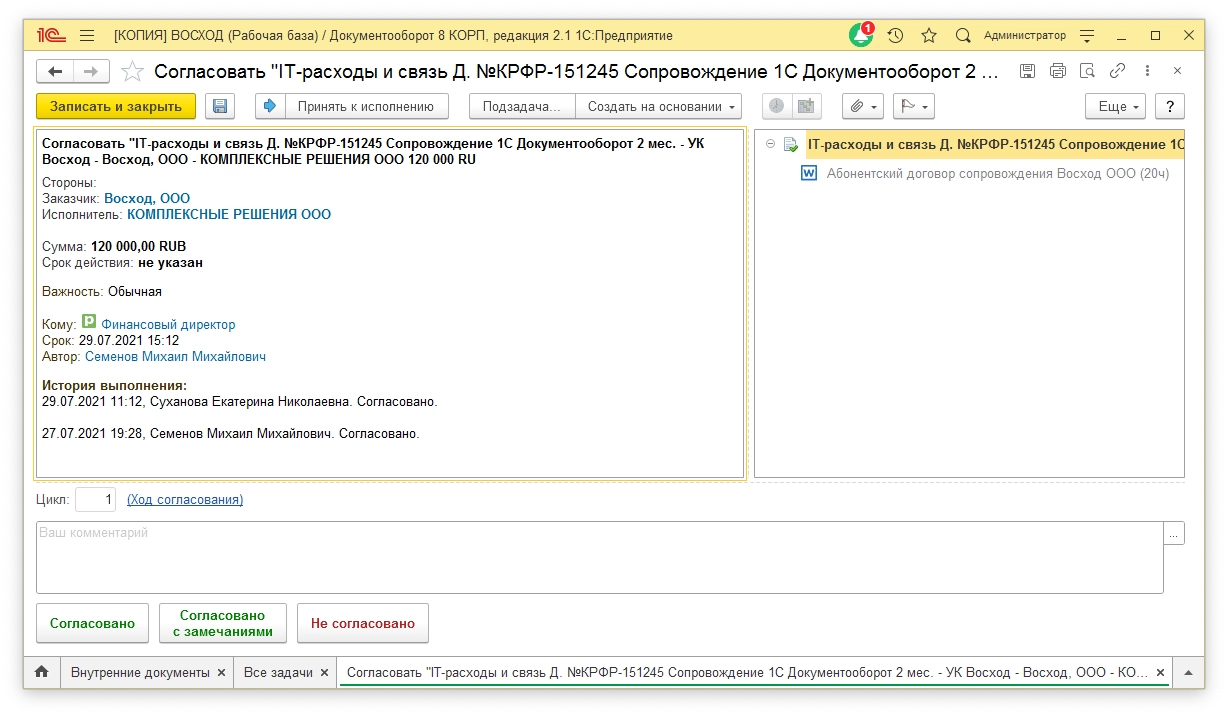The width and height of the screenshot is (1228, 716).
Task: Open the paperclip attachments dropdown
Action: point(864,106)
